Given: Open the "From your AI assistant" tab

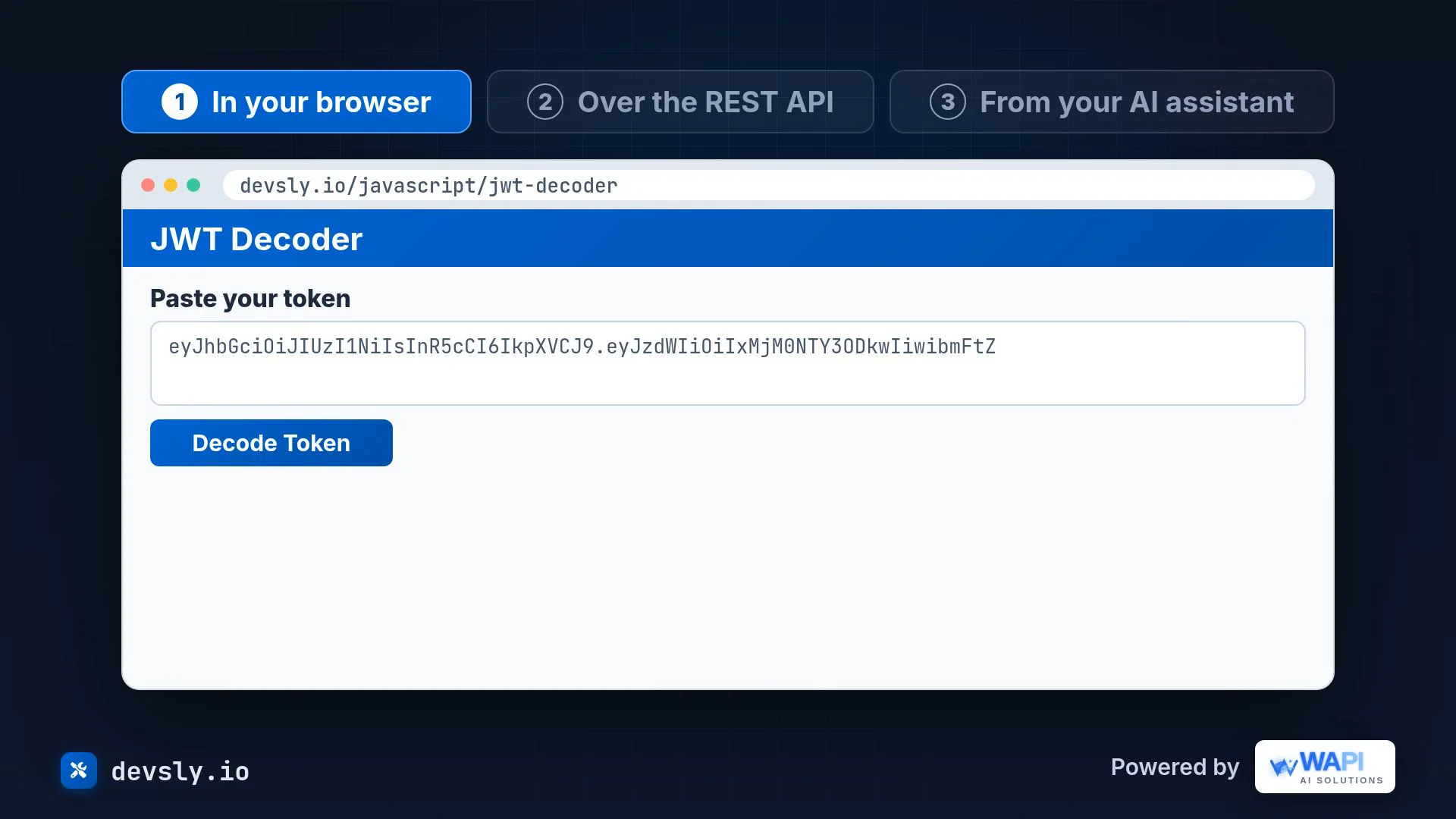Looking at the screenshot, I should pos(1112,102).
